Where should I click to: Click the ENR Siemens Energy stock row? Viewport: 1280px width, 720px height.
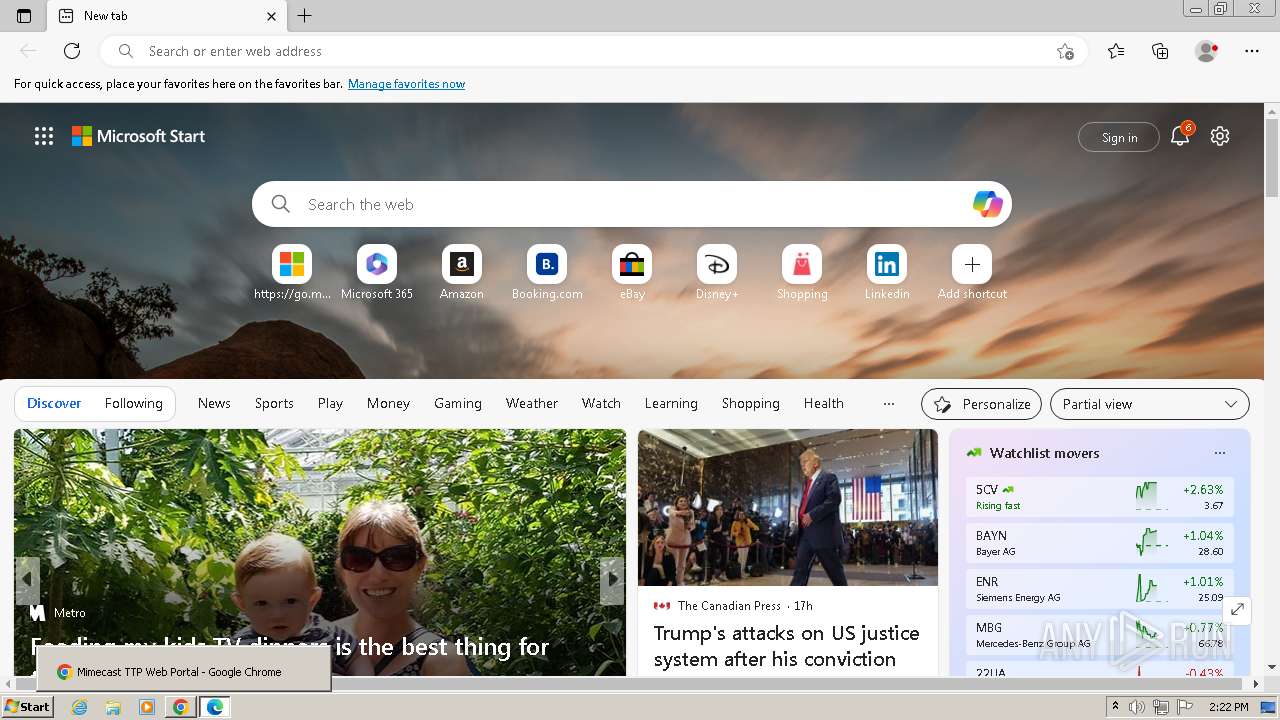point(1099,589)
